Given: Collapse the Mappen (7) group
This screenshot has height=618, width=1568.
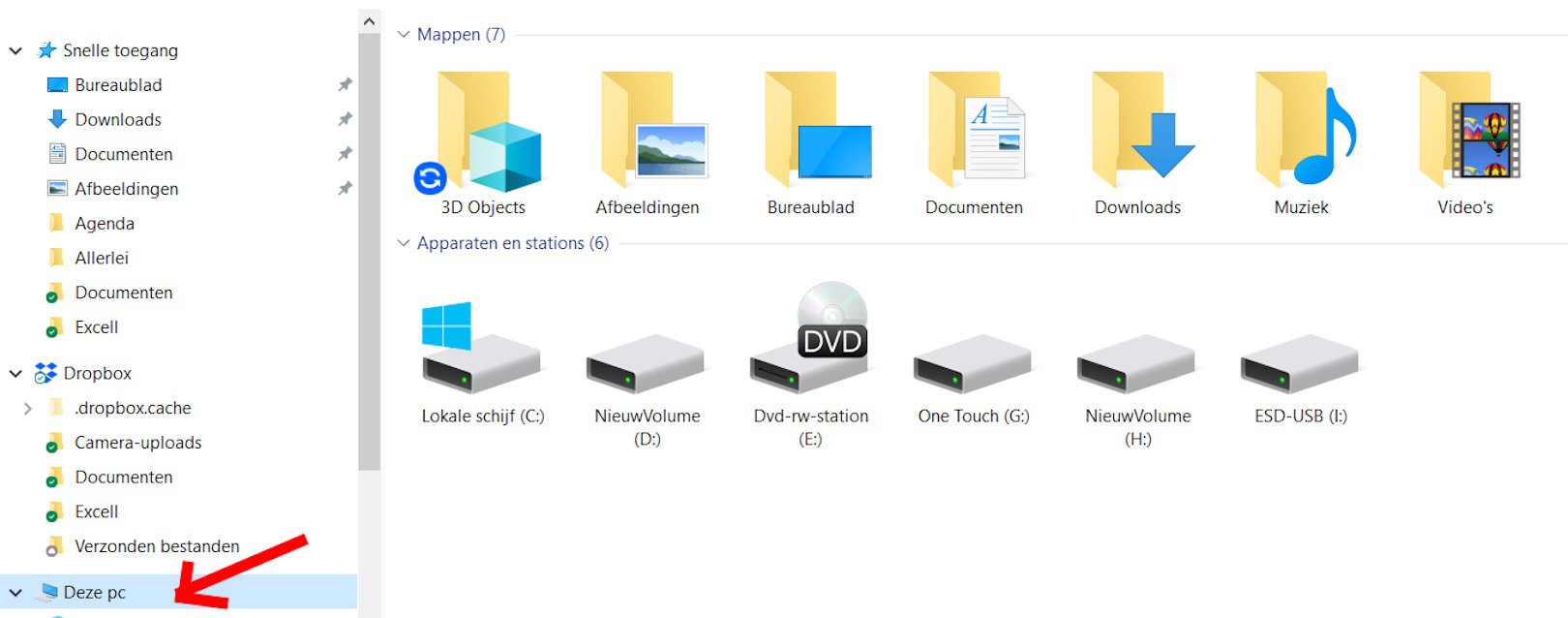Looking at the screenshot, I should coord(404,34).
